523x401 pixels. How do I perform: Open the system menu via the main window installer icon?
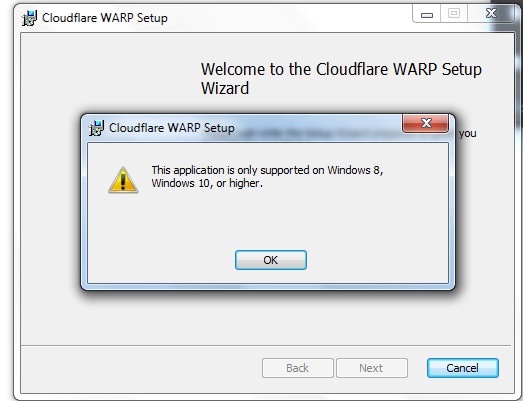[29, 18]
